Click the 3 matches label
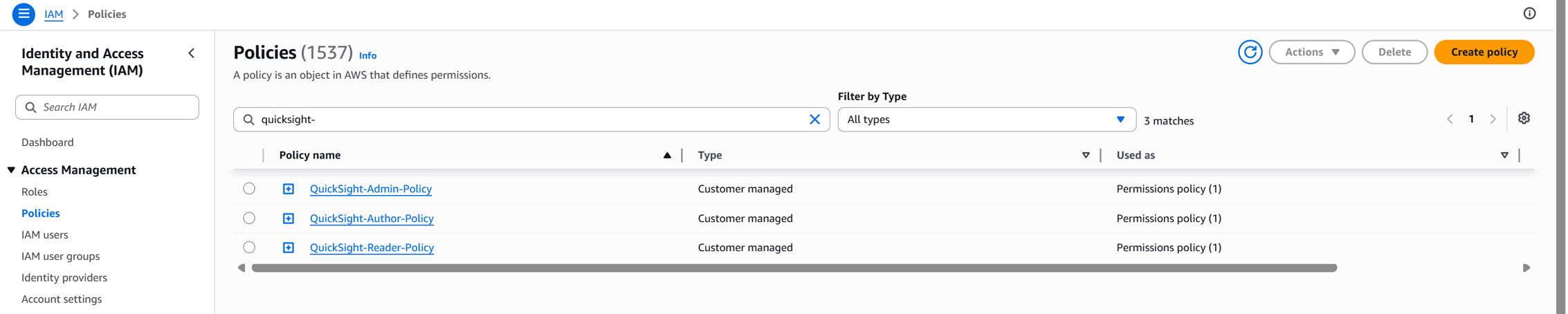Viewport: 1568px width, 314px height. [x=1168, y=120]
